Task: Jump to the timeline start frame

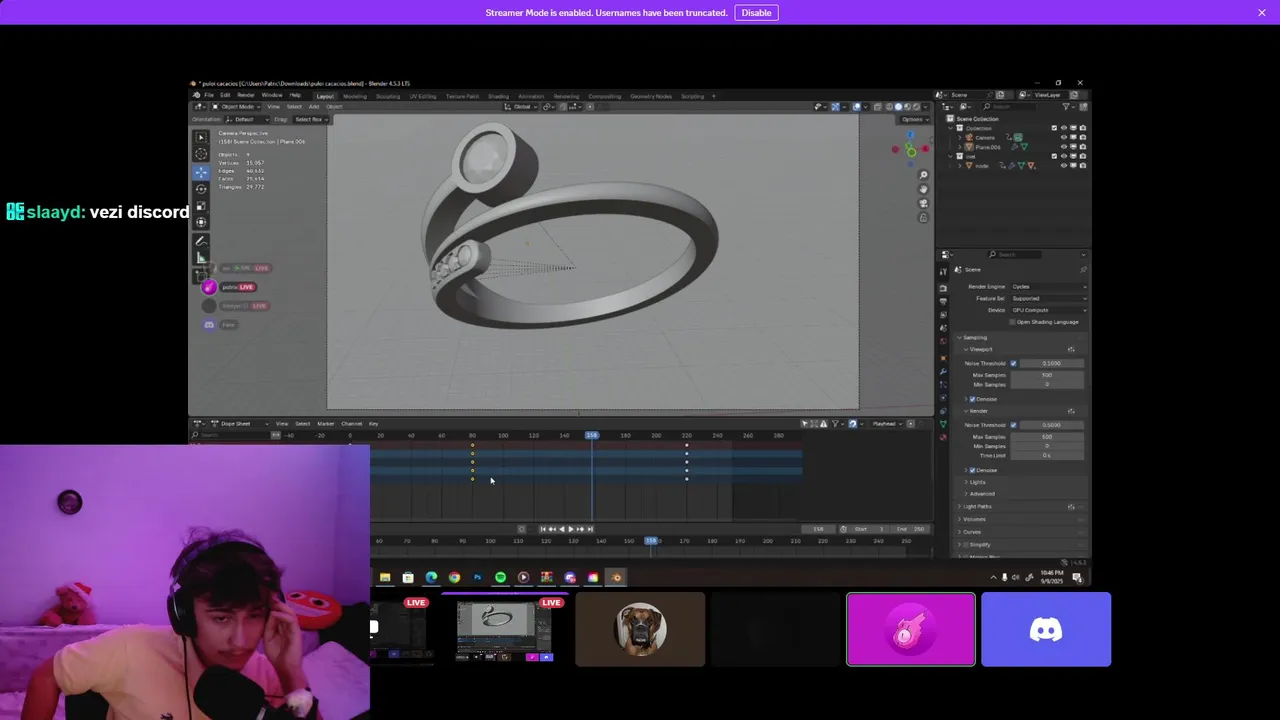Action: pyautogui.click(x=543, y=529)
